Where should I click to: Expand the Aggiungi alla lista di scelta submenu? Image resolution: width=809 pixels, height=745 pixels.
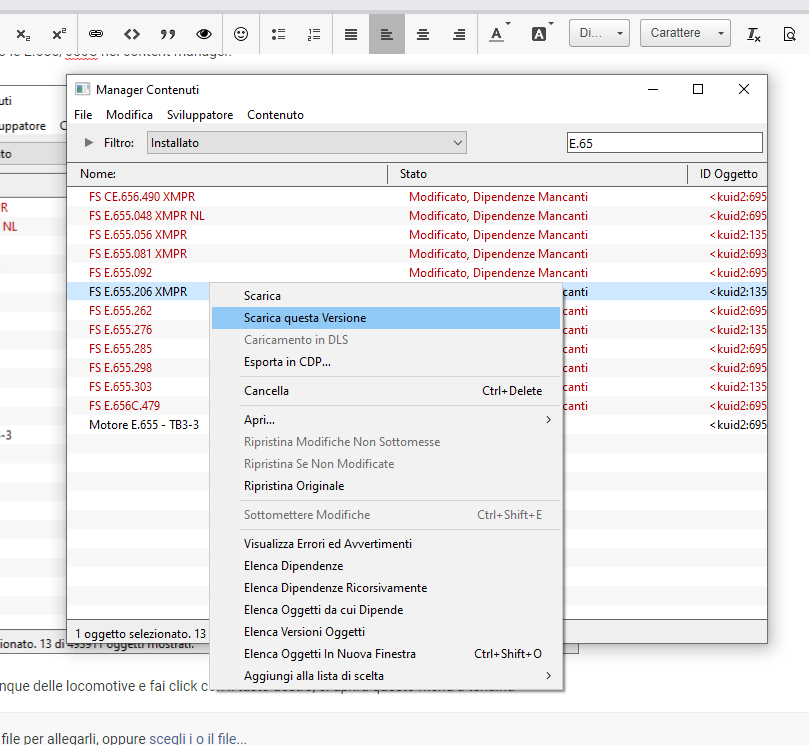[386, 675]
